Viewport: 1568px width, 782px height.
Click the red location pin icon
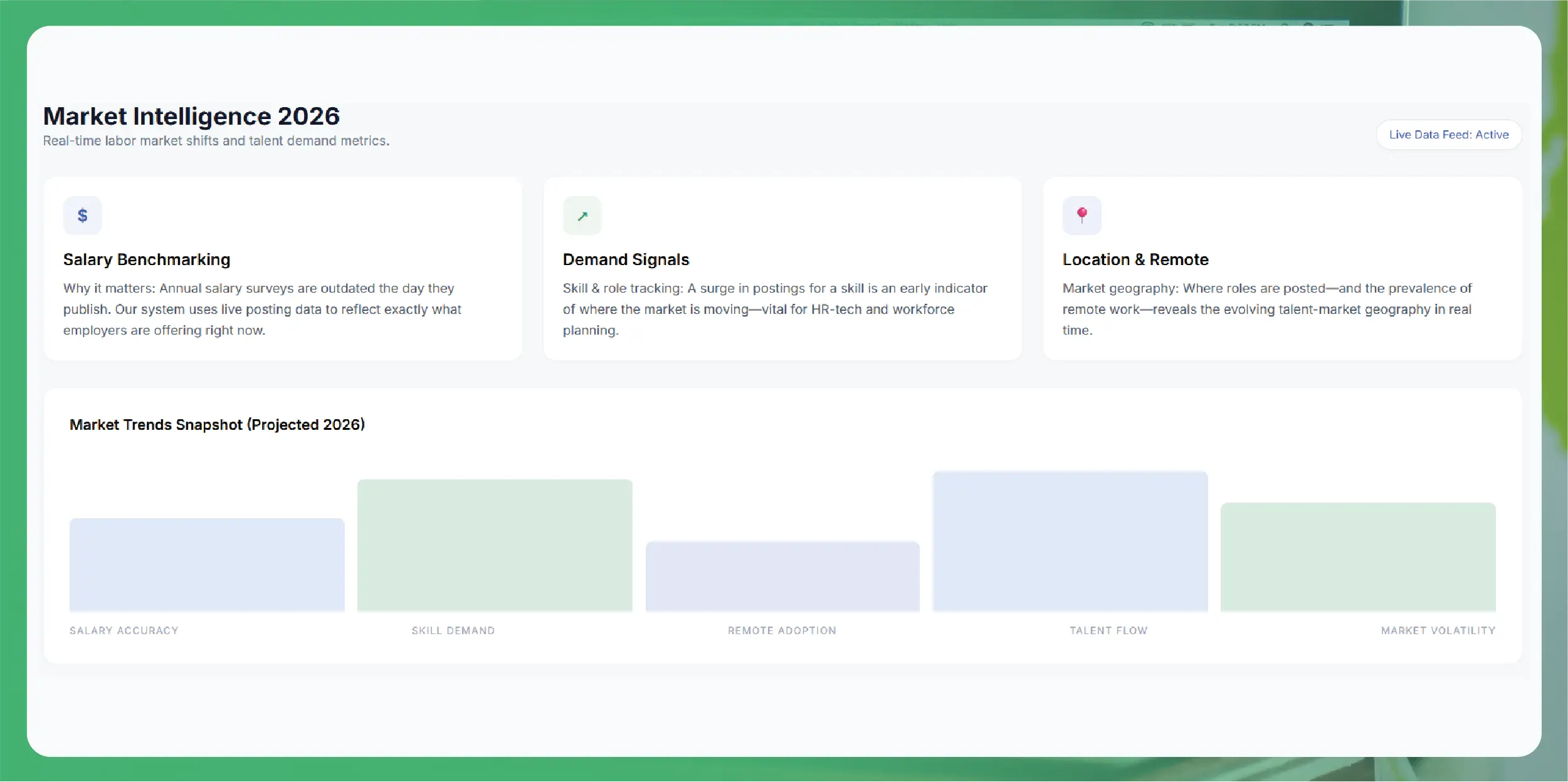click(1081, 216)
